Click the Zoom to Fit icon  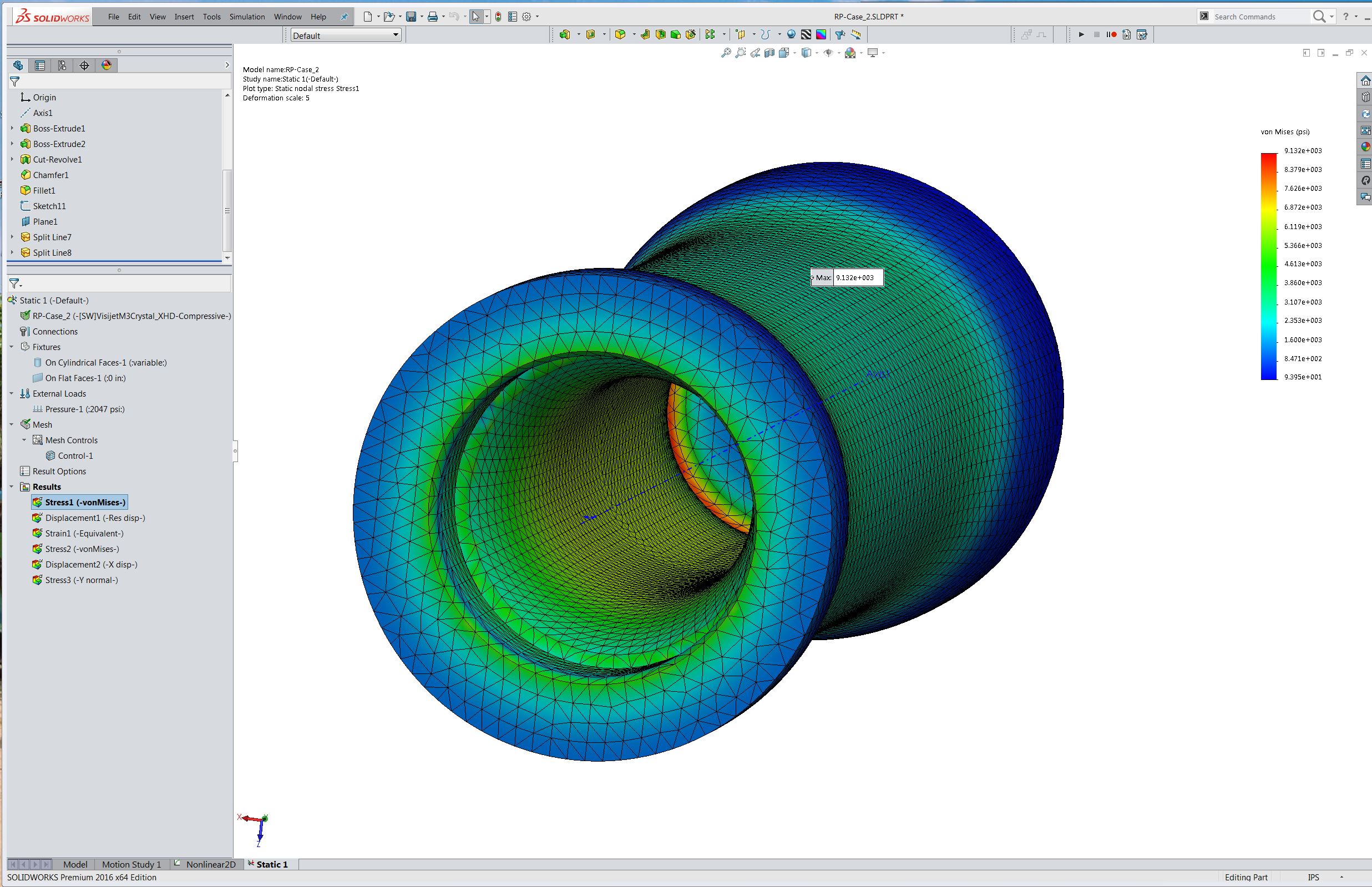tap(726, 53)
